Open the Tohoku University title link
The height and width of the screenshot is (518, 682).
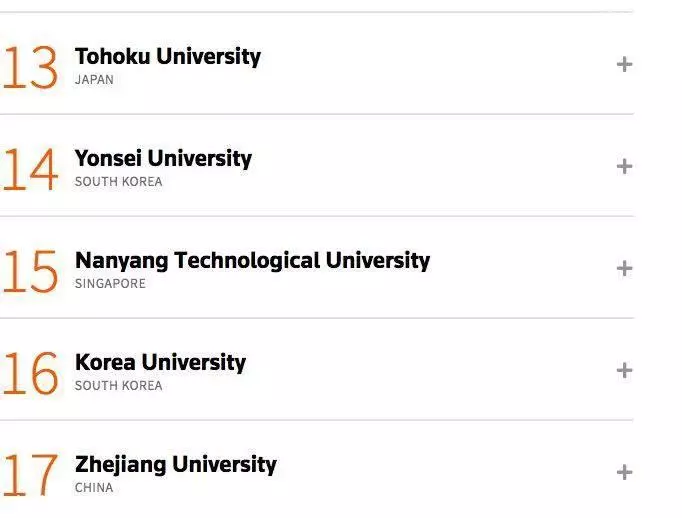[x=168, y=57]
